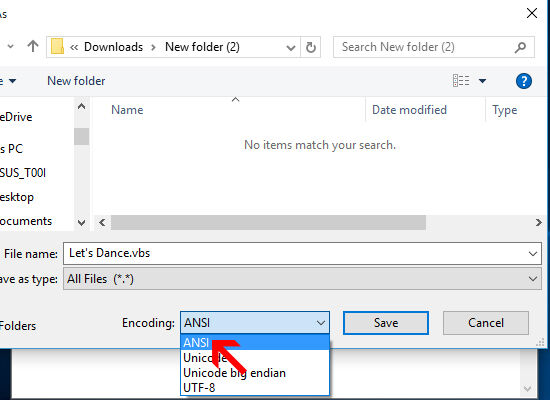Screen dimensions: 550x400
Task: Click the Cancel button
Action: 486,323
